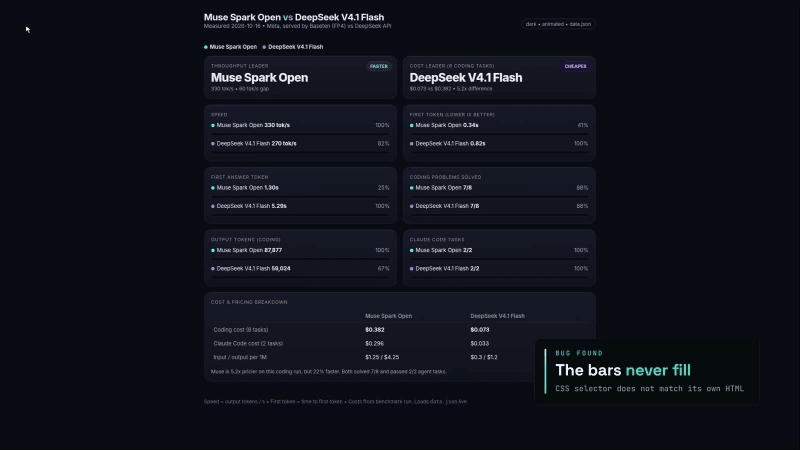Click the DeepSeek V4.1 Flash 5.29s row

[300, 206]
